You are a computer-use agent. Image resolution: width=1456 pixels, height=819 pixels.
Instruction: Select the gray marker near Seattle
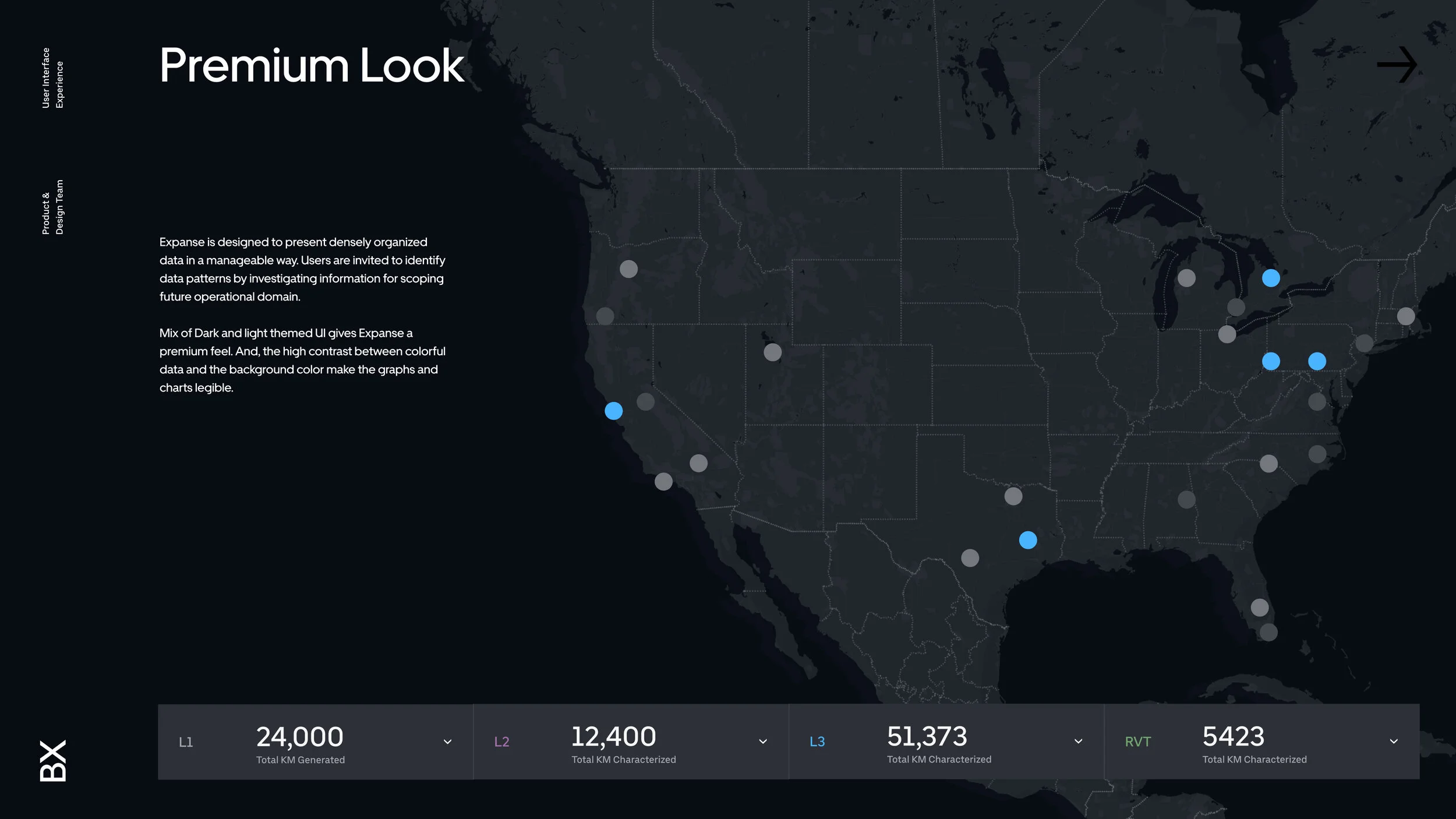click(x=628, y=269)
